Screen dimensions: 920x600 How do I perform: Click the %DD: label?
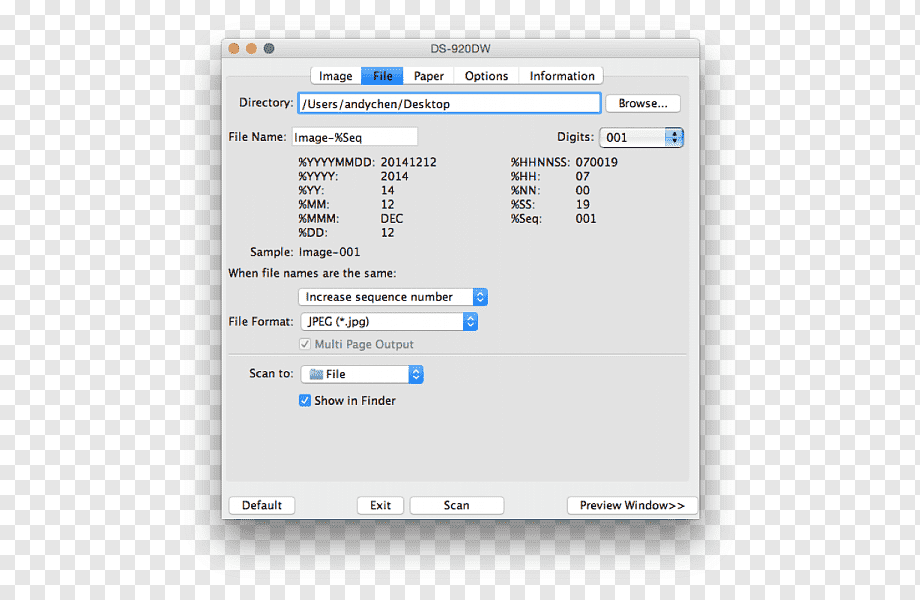coord(313,232)
